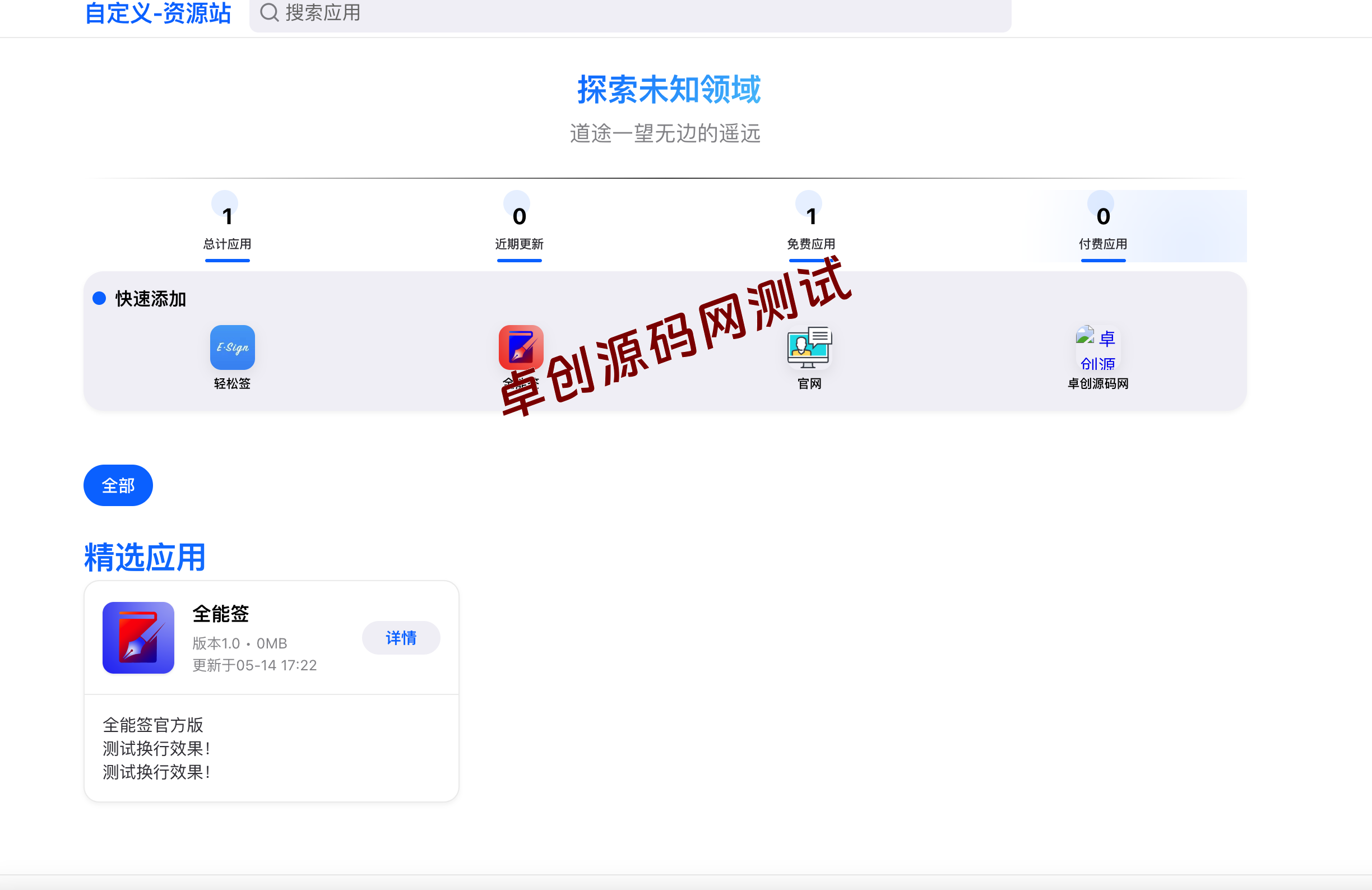Click the 全能签官方版 description line
Image resolution: width=1372 pixels, height=890 pixels.
[153, 725]
